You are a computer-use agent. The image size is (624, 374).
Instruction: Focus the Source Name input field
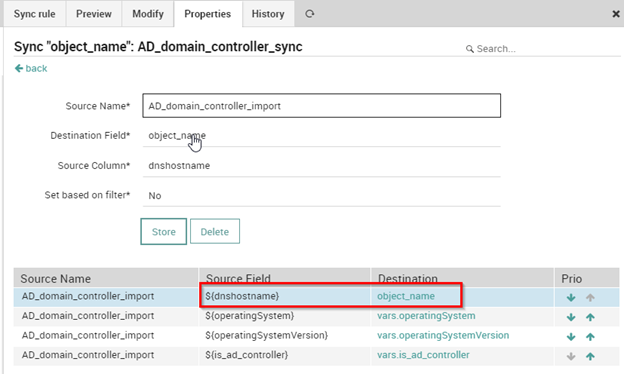[x=322, y=106]
